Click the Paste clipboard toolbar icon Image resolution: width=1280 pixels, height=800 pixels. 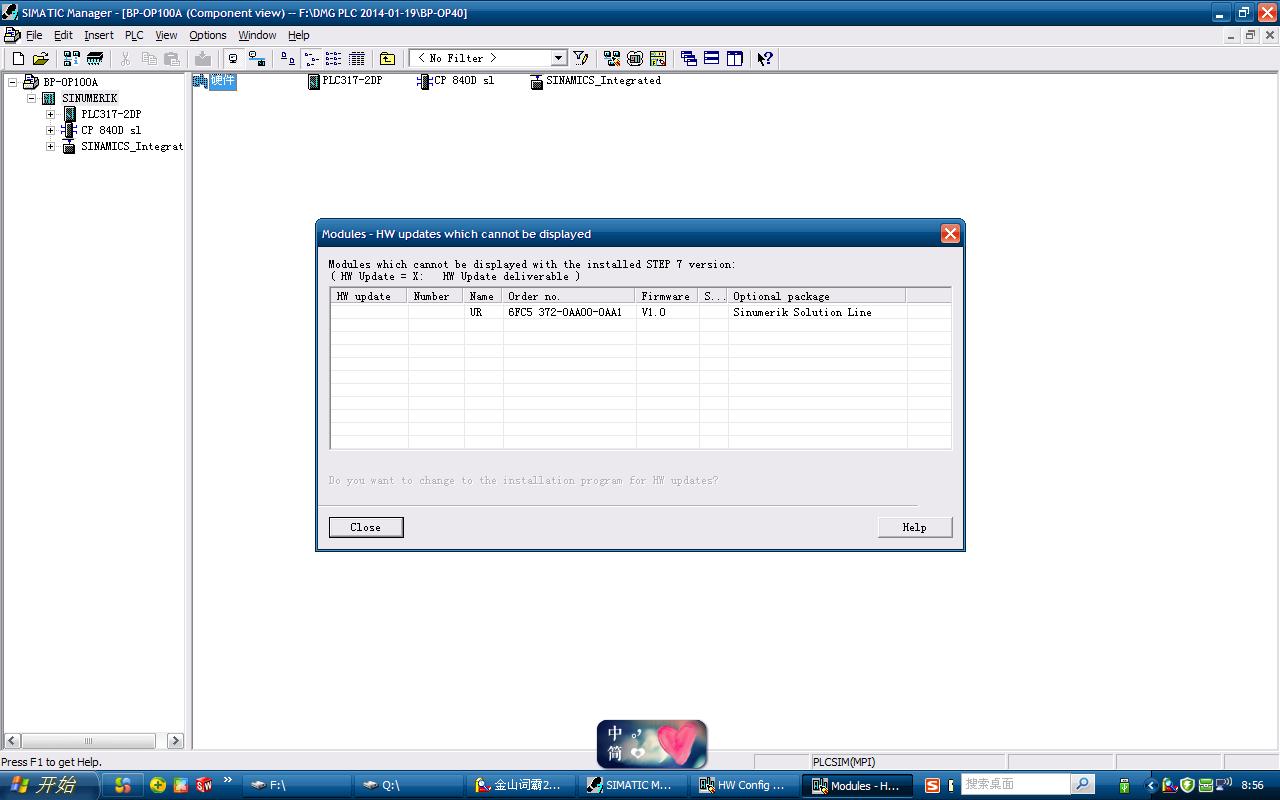172,58
